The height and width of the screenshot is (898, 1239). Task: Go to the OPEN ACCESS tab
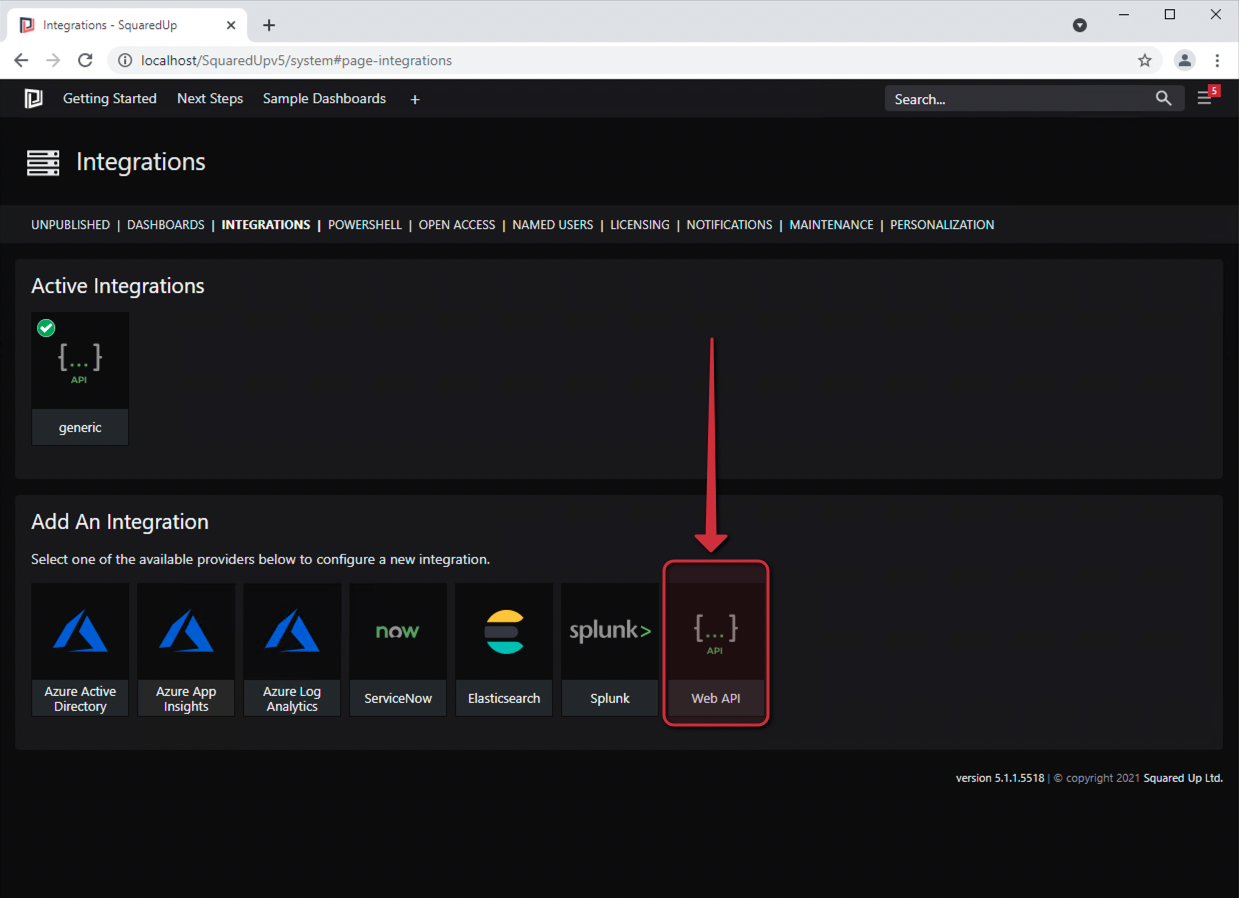(457, 225)
